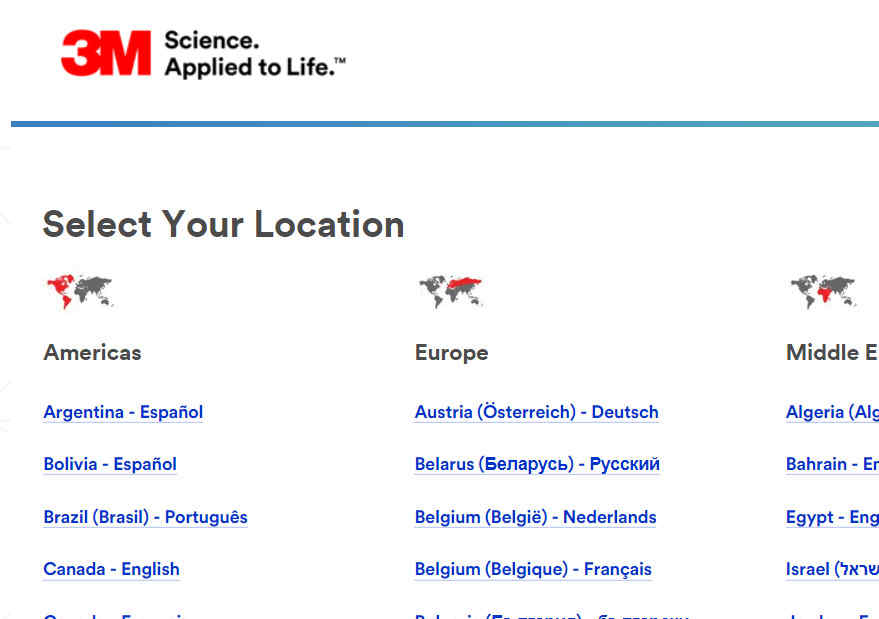879x619 pixels.
Task: Open the Argentina - Español link
Action: [123, 412]
